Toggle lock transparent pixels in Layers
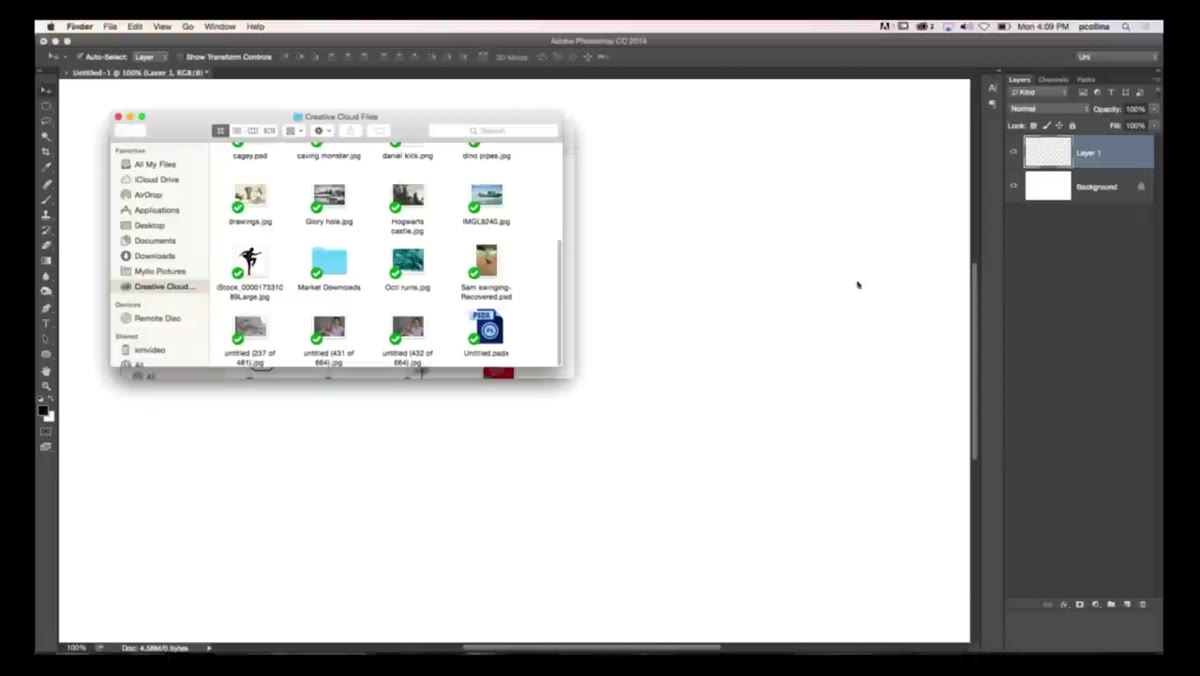 click(1034, 126)
